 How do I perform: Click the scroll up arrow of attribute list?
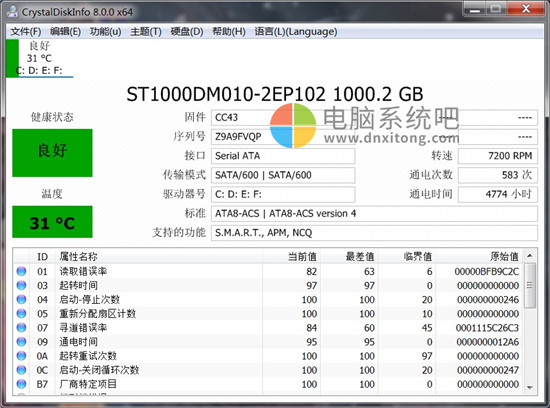530,256
